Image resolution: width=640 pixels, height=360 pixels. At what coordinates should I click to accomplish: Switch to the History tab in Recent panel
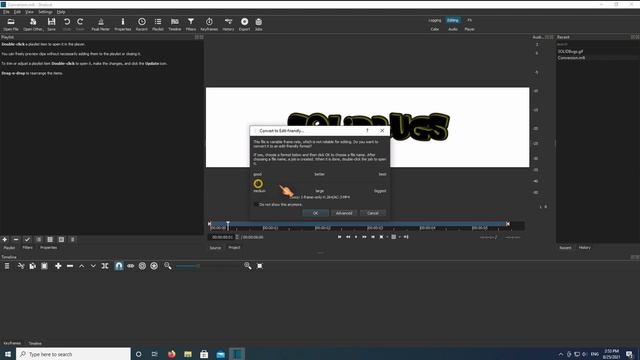point(584,247)
